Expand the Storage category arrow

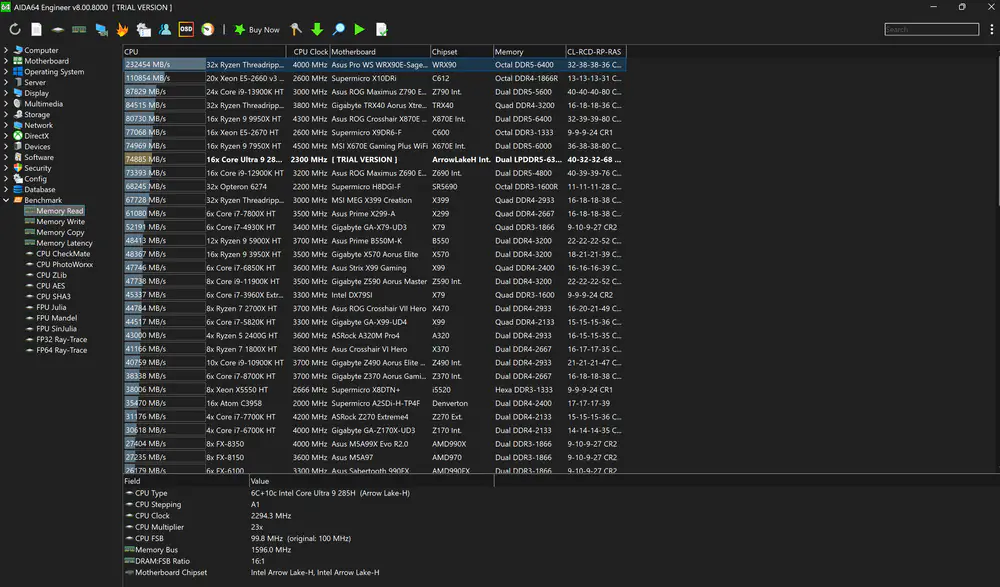[x=7, y=115]
